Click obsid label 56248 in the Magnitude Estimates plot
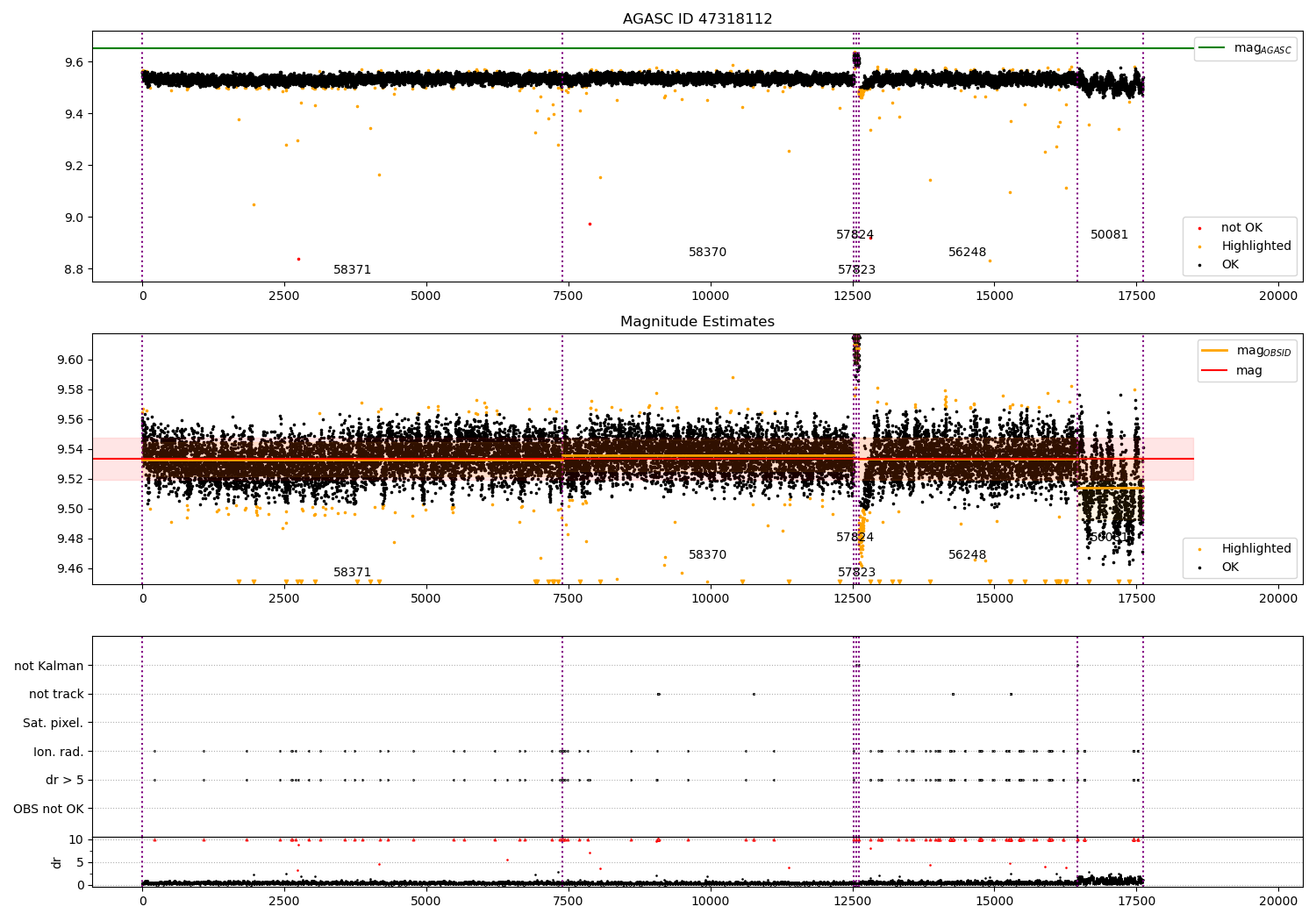Viewport: 1316px width, 921px height. (968, 555)
